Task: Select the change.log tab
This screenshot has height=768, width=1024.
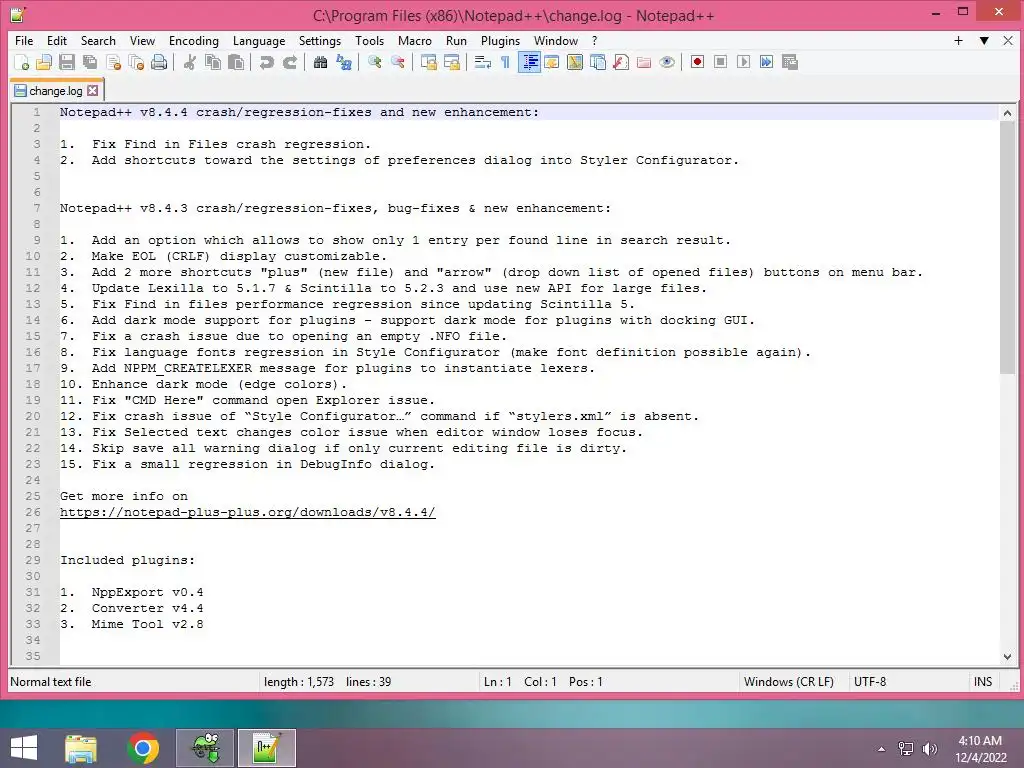Action: tap(56, 91)
